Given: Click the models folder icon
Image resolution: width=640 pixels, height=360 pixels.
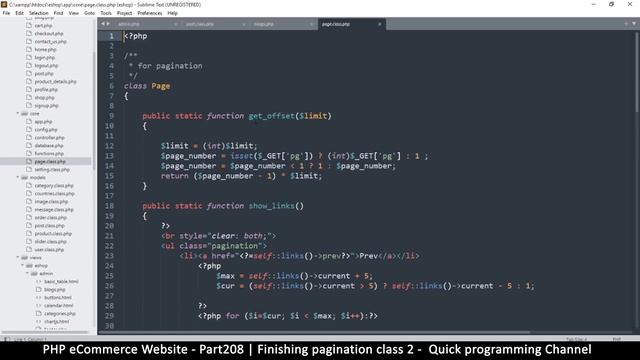Looking at the screenshot, I should 24,178.
